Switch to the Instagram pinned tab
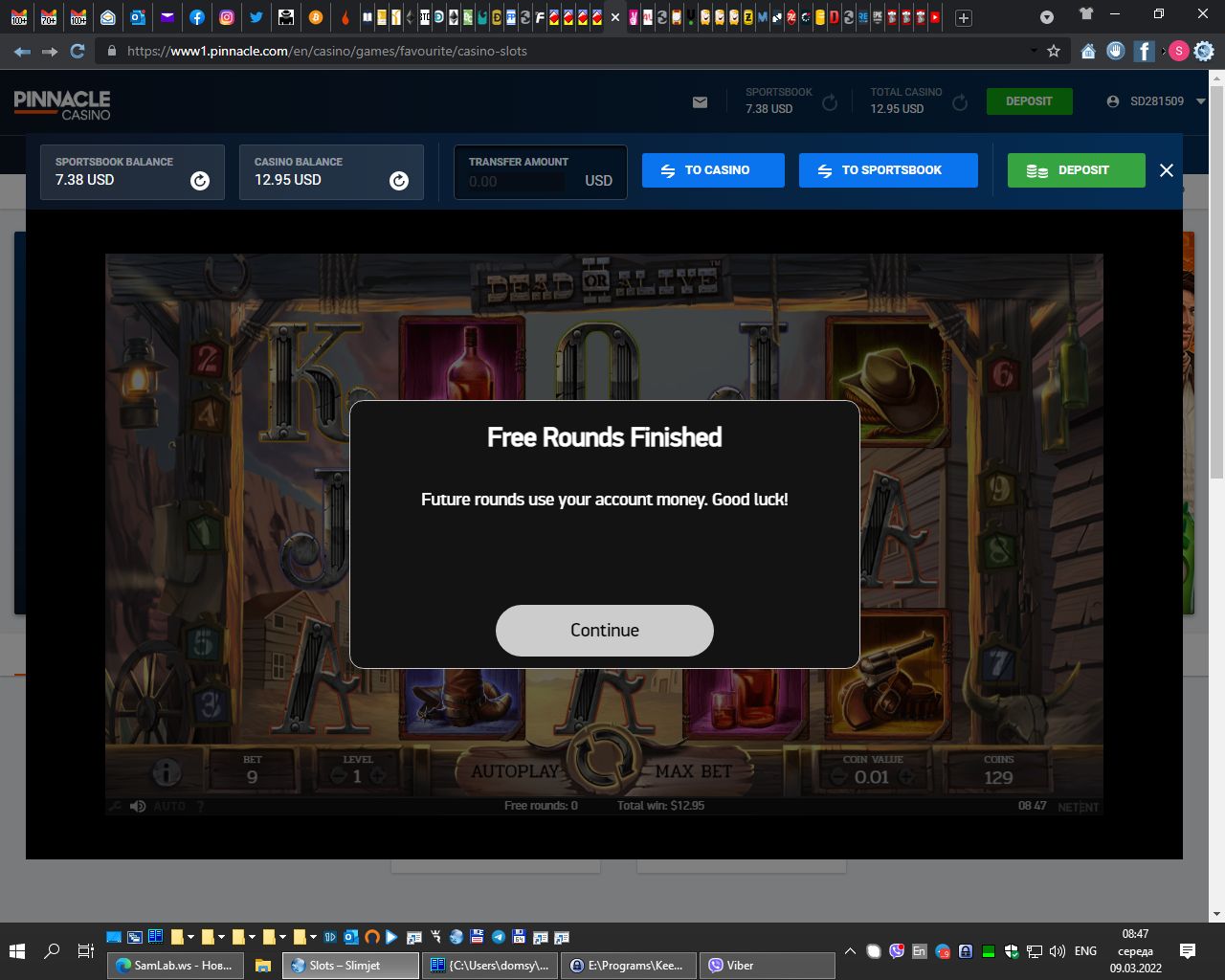Viewport: 1225px width, 980px height. click(x=227, y=17)
